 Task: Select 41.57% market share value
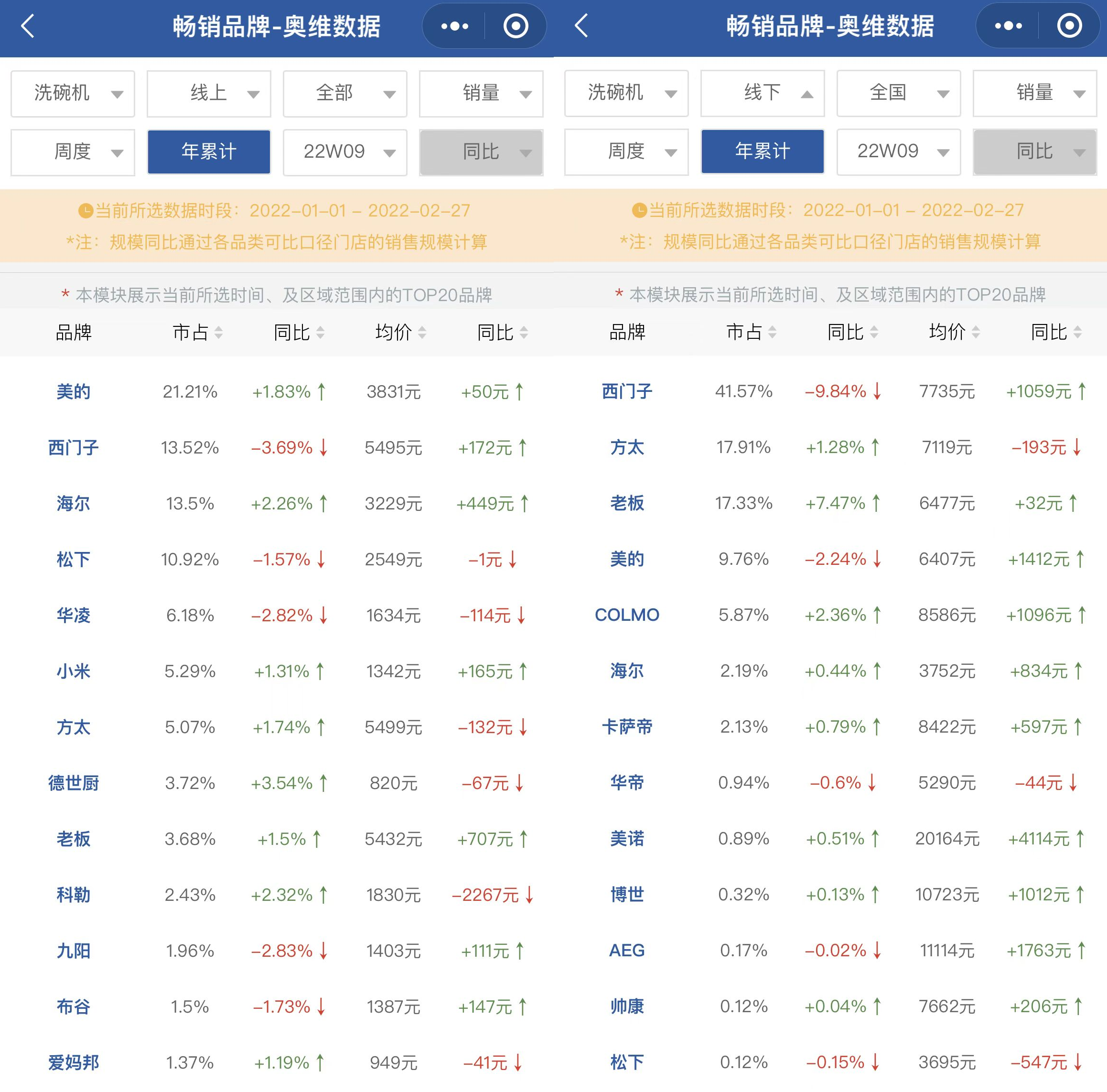tap(744, 391)
